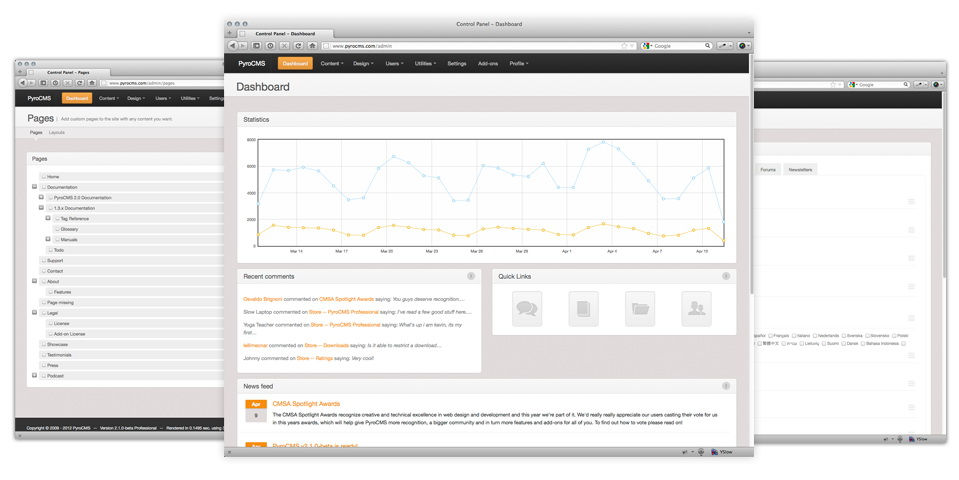
Task: Click the YSlow icon in the Dashboard status bar
Action: tap(714, 452)
